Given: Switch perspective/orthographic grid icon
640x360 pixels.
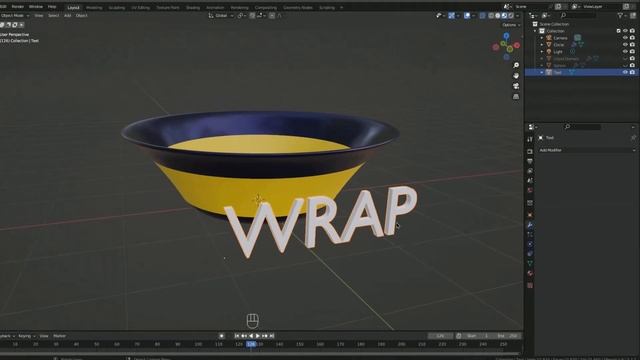Looking at the screenshot, I should 516,97.
